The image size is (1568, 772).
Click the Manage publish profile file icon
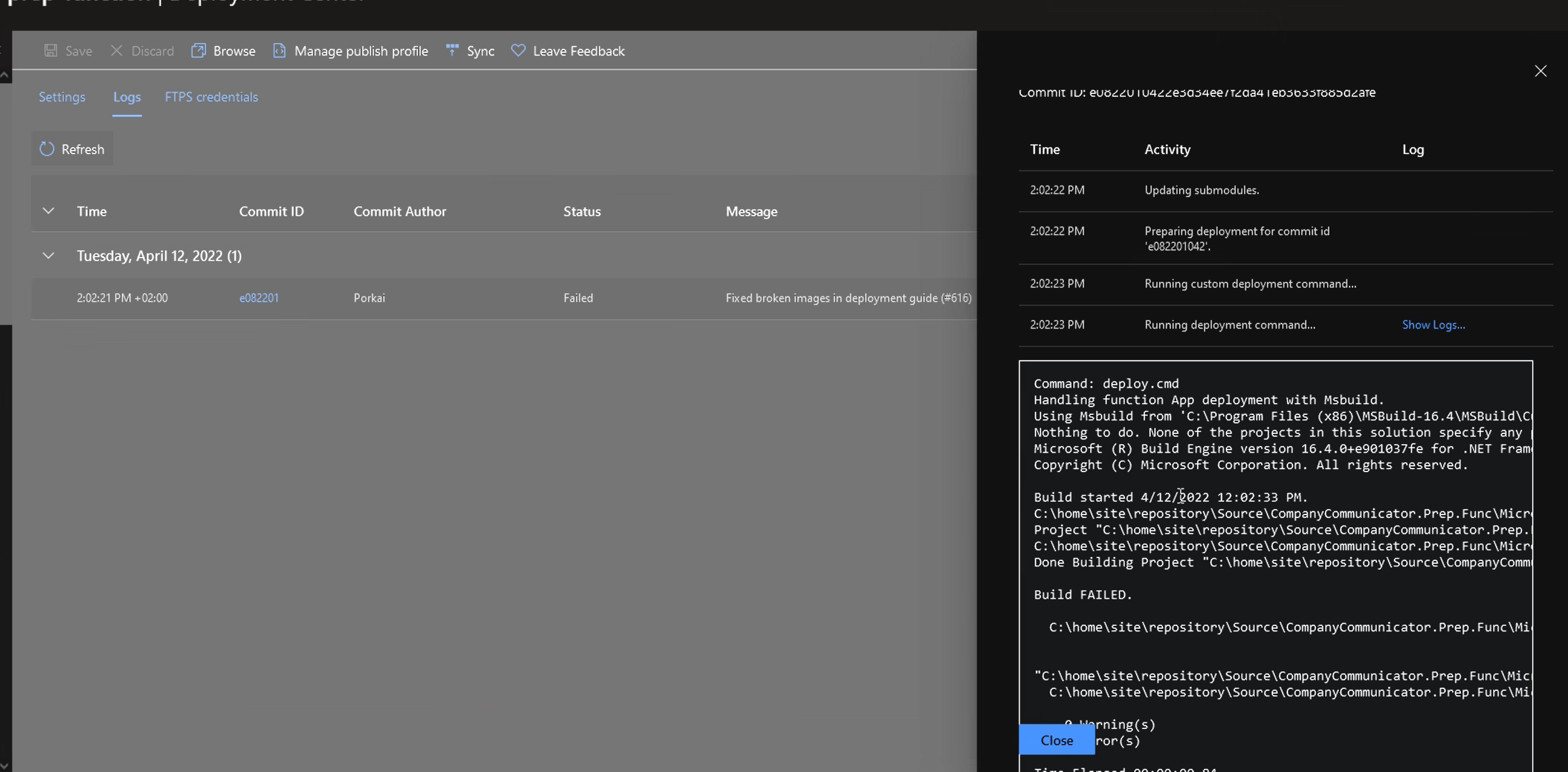click(x=279, y=50)
